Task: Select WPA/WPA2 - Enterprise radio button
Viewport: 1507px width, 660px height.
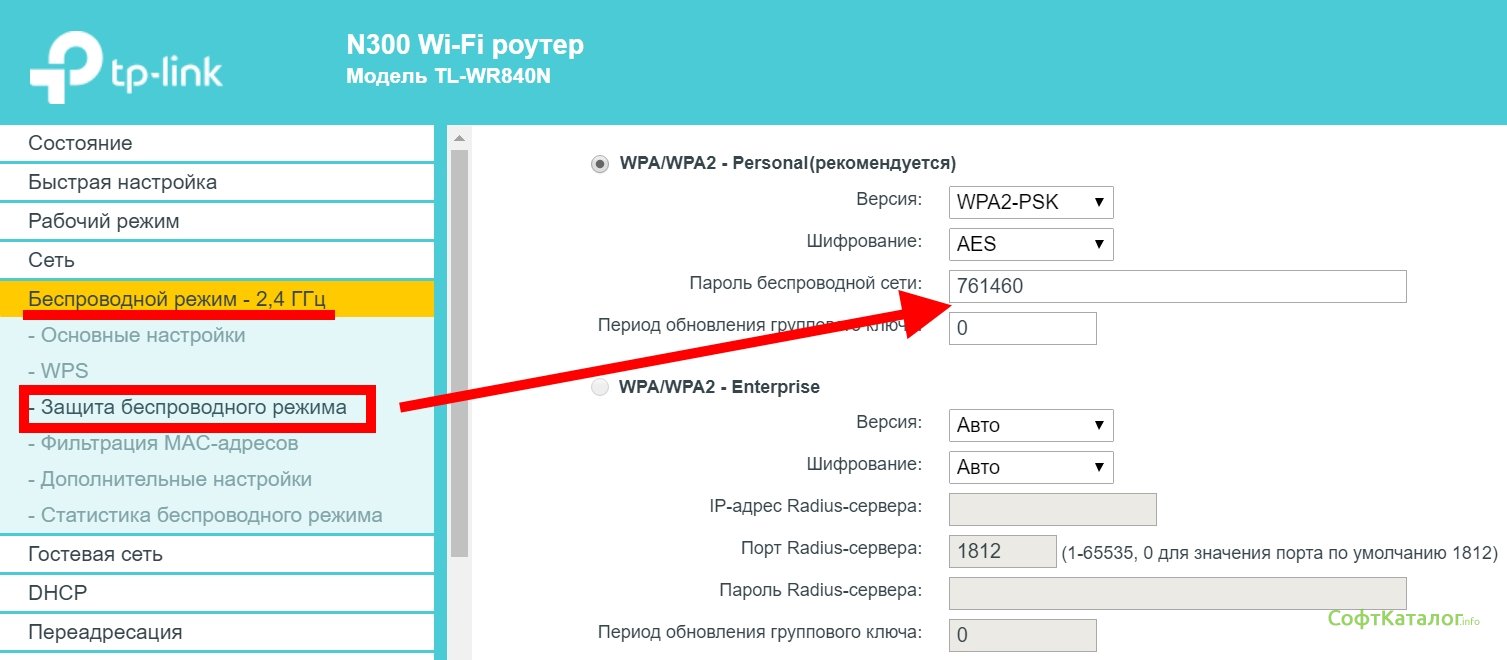Action: point(600,387)
